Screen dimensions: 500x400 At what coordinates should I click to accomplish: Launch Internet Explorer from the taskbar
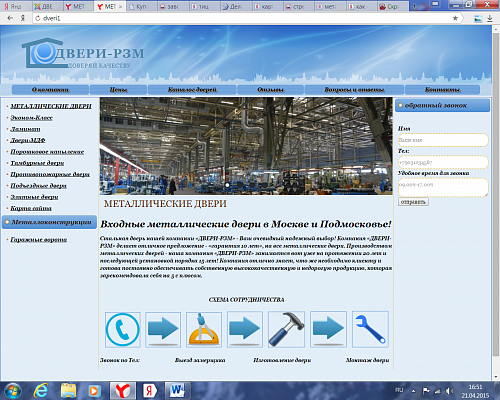(x=41, y=391)
